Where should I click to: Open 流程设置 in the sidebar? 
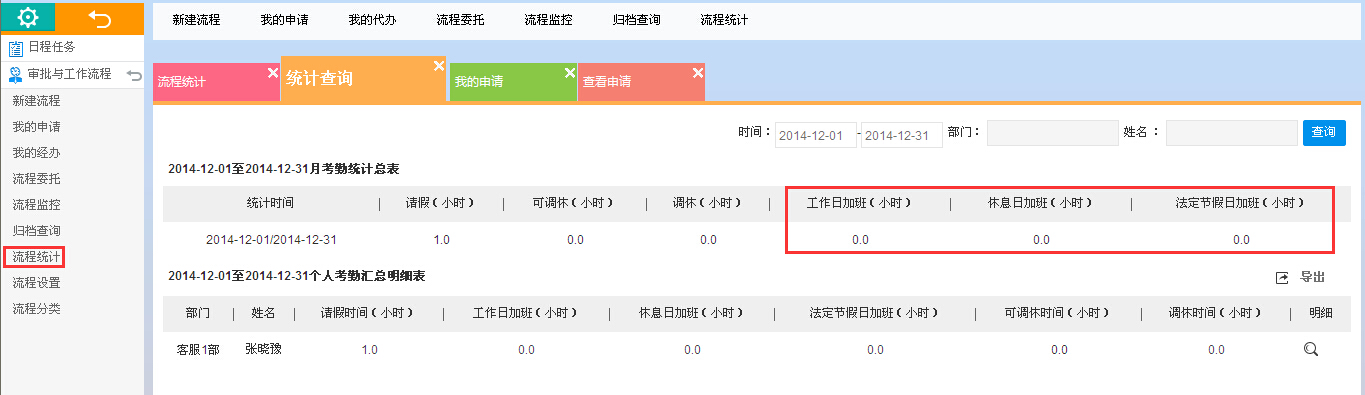pos(36,283)
